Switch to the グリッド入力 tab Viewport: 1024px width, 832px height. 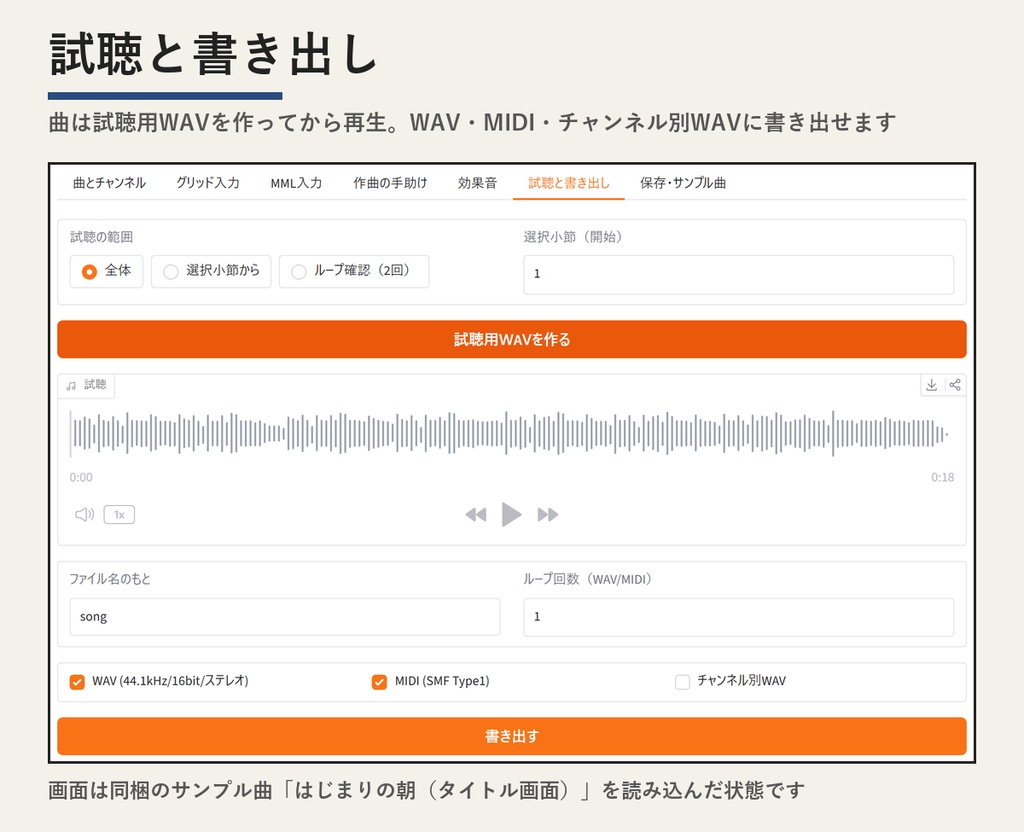(x=208, y=183)
